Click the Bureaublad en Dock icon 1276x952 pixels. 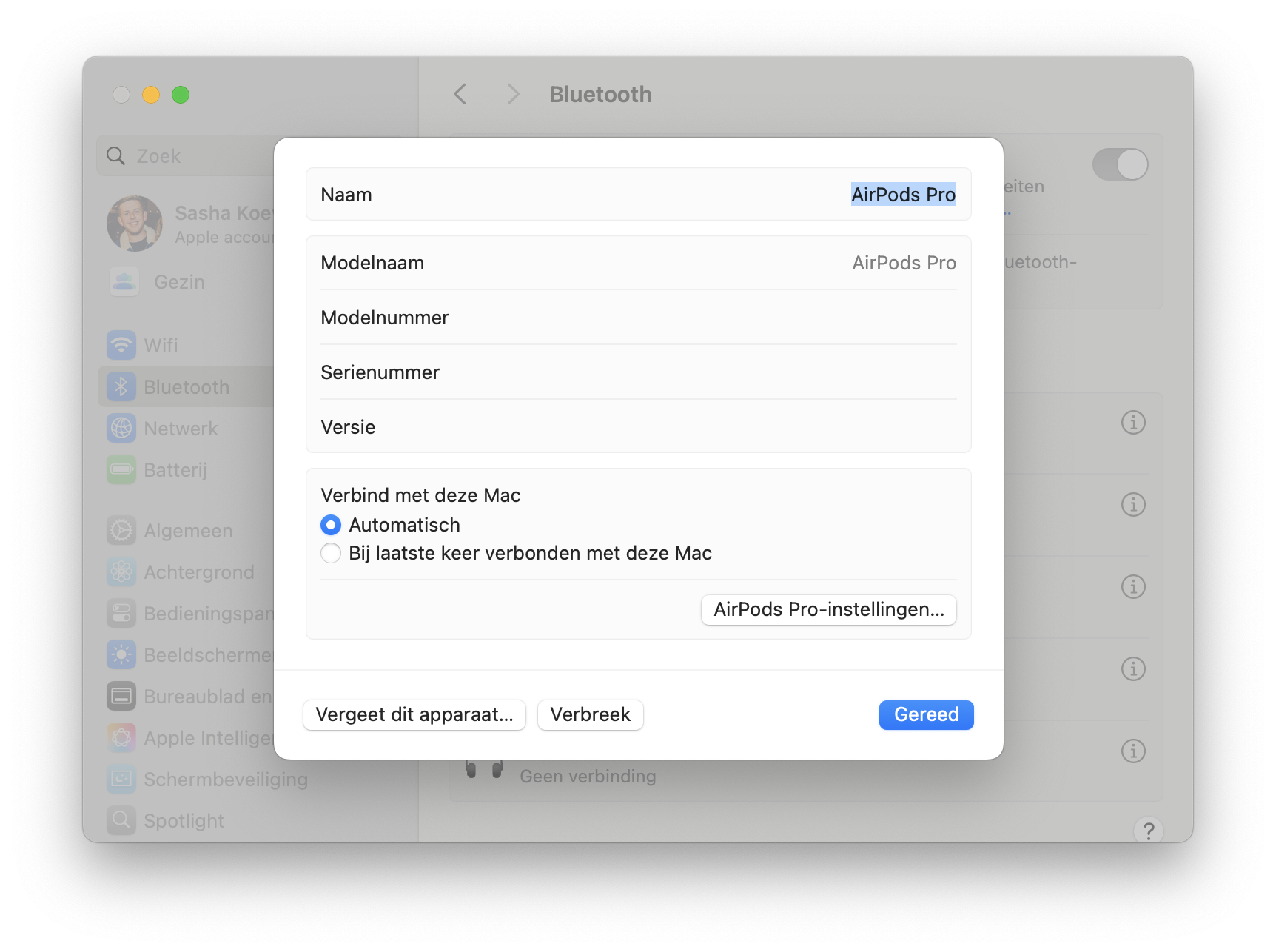121,696
